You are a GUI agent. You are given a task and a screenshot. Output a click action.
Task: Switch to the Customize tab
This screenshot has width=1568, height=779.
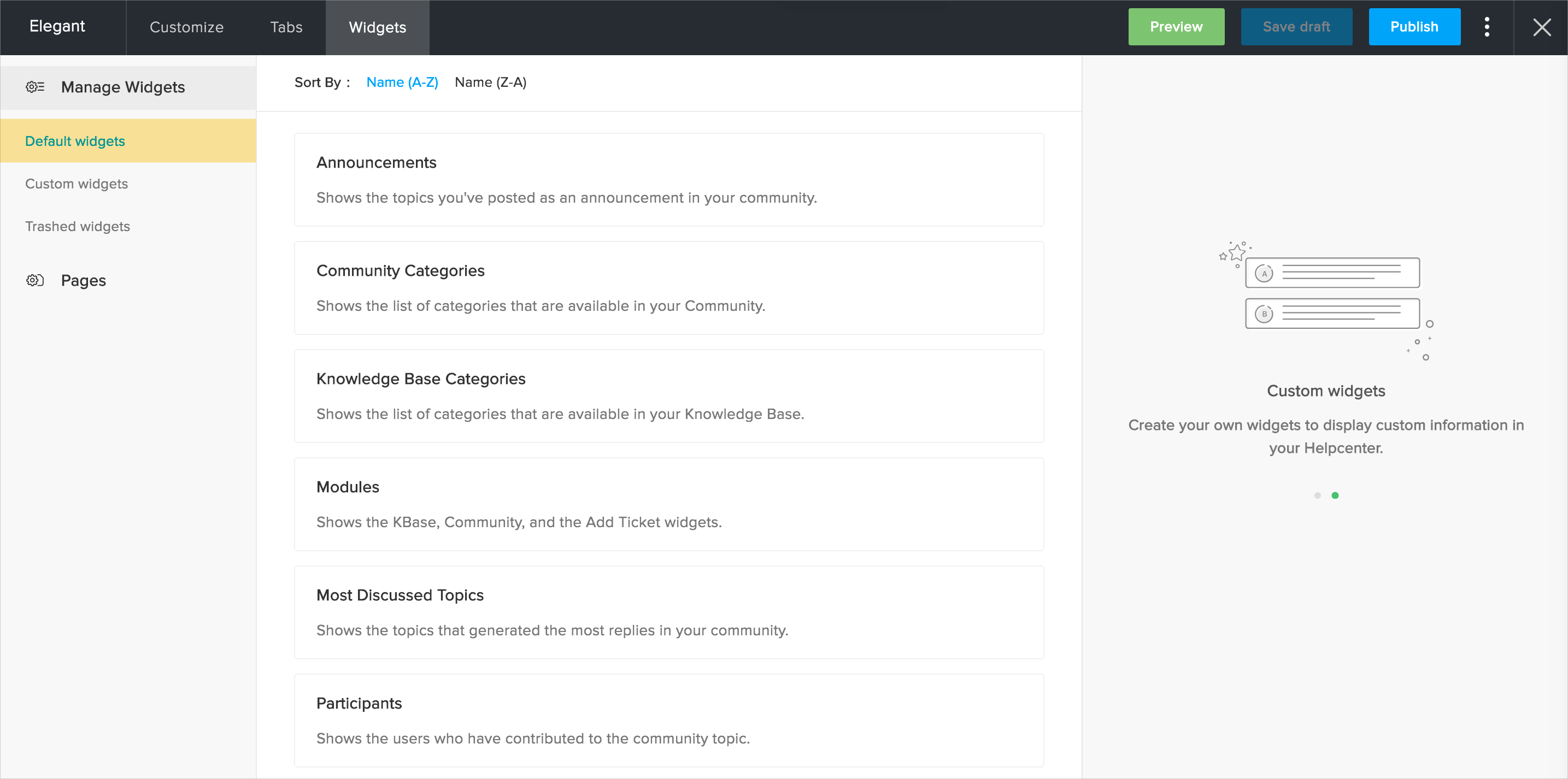click(186, 27)
